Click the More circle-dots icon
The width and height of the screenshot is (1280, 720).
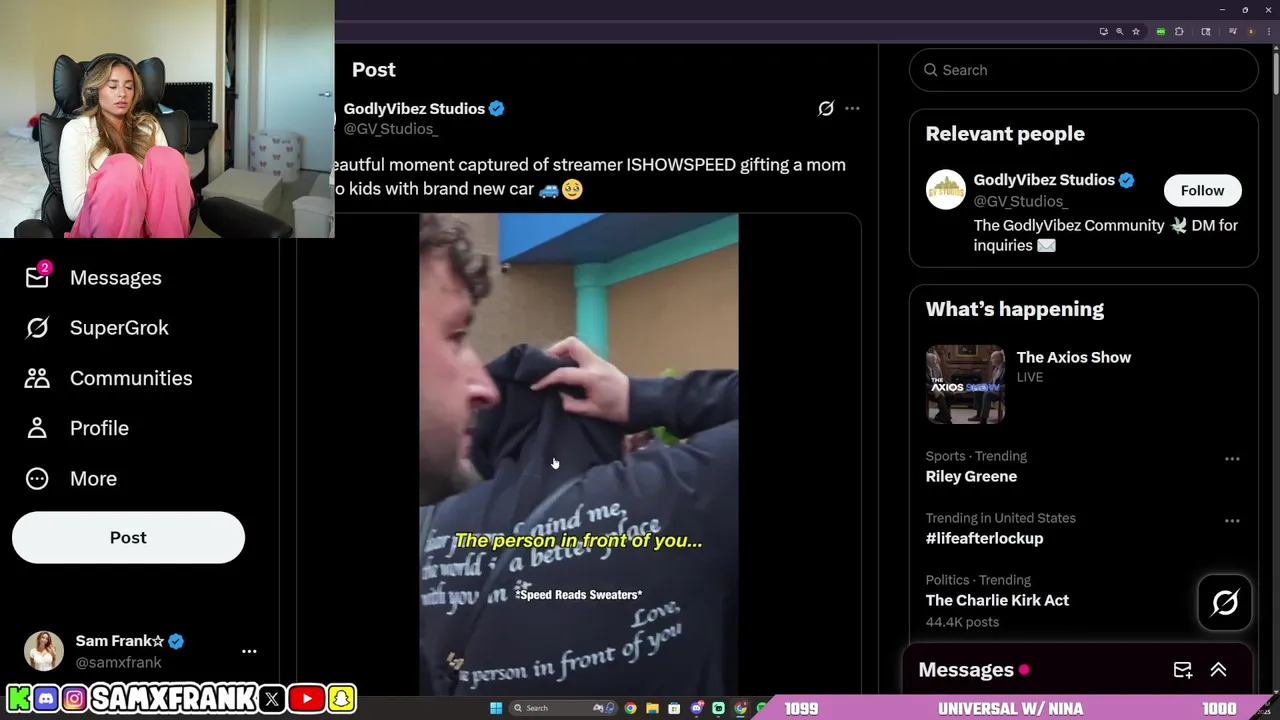[37, 479]
